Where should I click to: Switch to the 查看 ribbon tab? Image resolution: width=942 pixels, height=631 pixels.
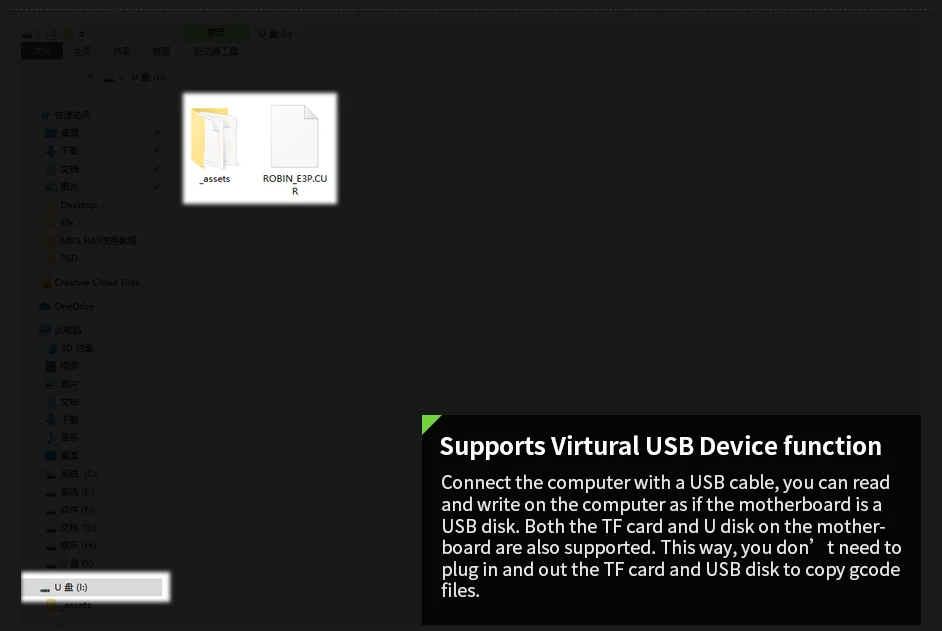[161, 52]
